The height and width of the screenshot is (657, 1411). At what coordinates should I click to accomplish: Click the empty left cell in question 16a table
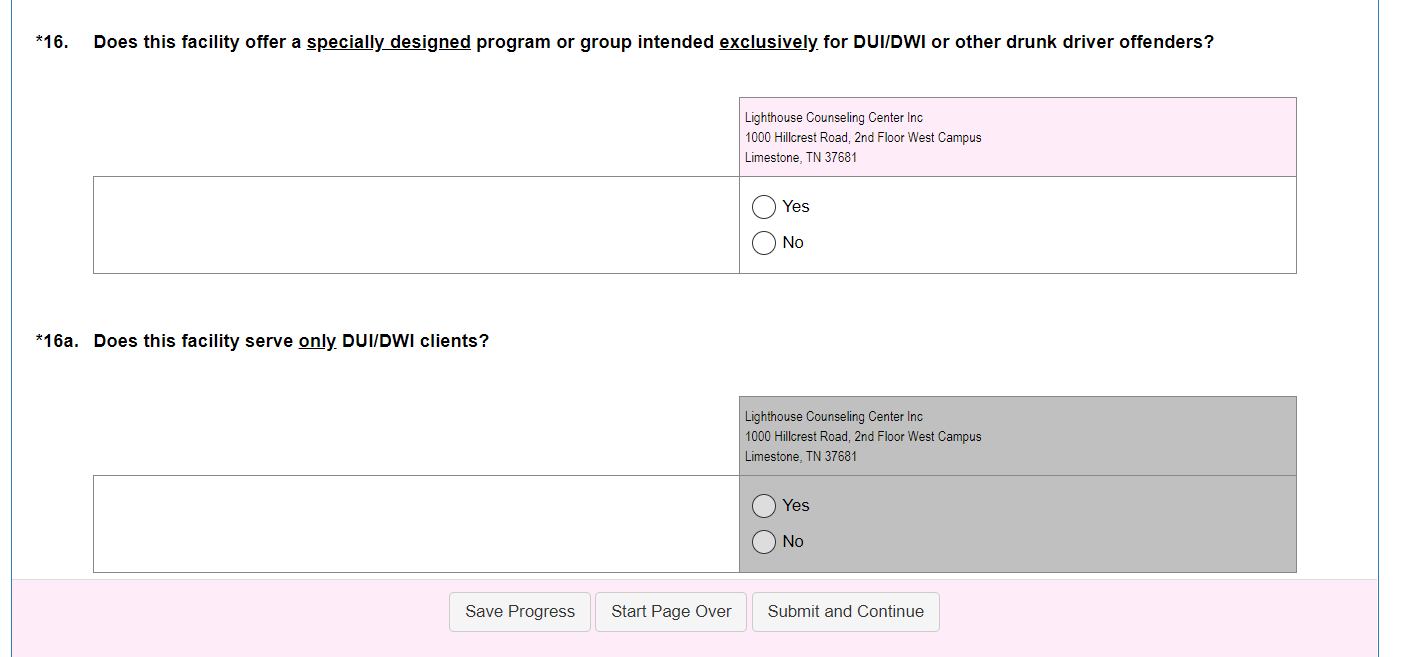[x=416, y=524]
